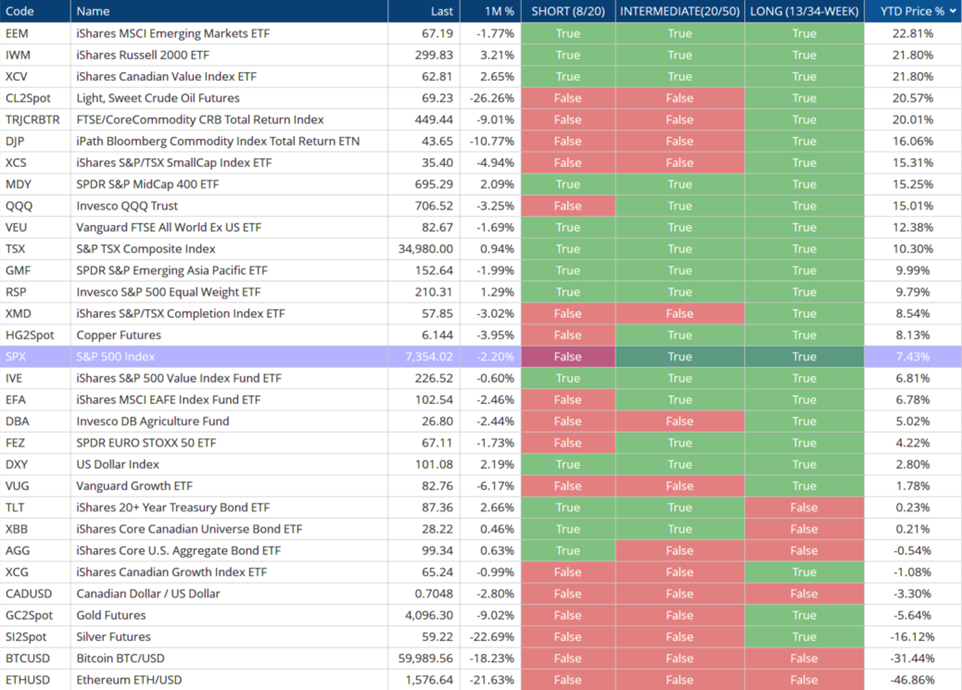Click the Code column header

(x=20, y=11)
